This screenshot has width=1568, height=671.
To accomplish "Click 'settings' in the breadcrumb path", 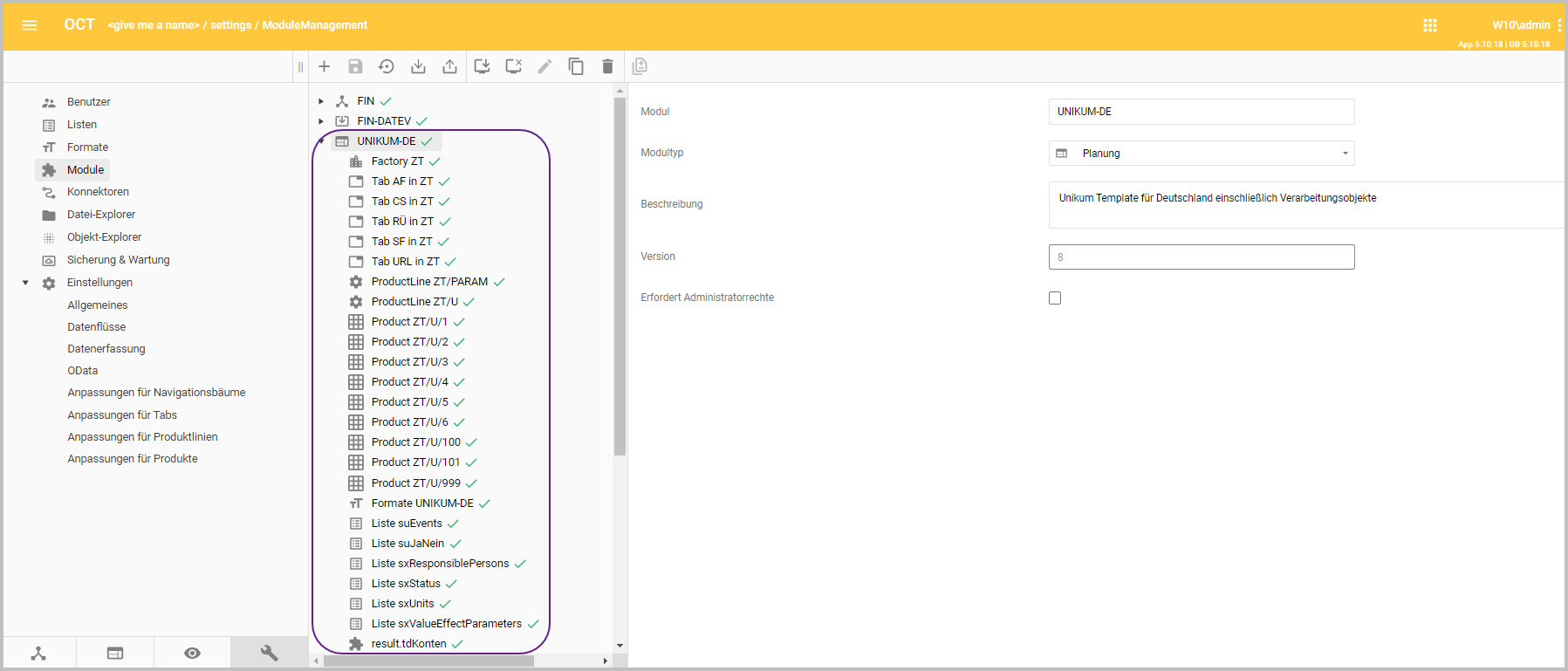I will pos(230,25).
